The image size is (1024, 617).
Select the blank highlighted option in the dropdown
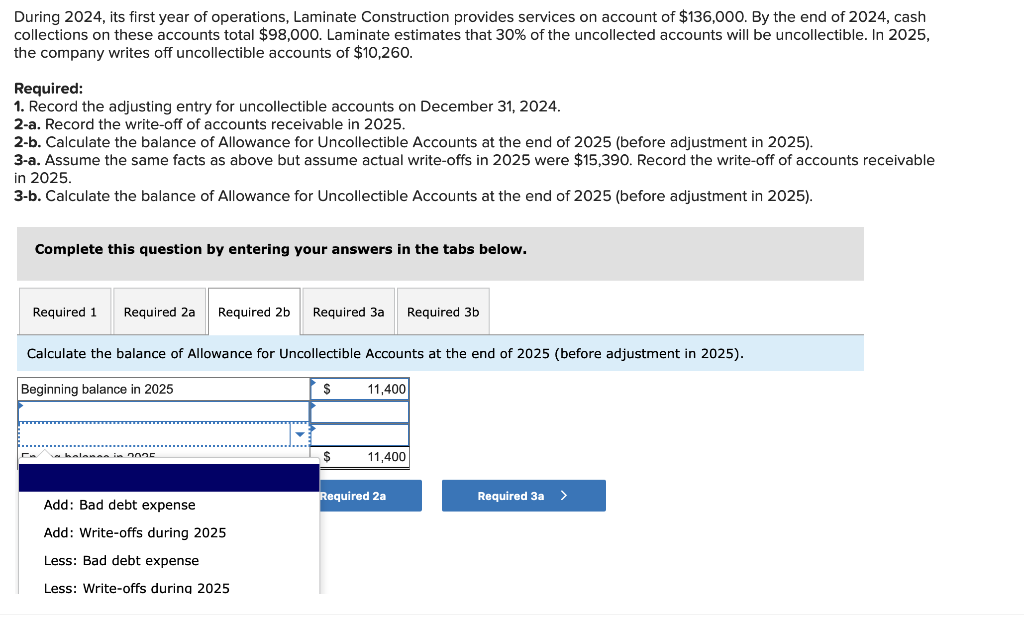tap(168, 478)
